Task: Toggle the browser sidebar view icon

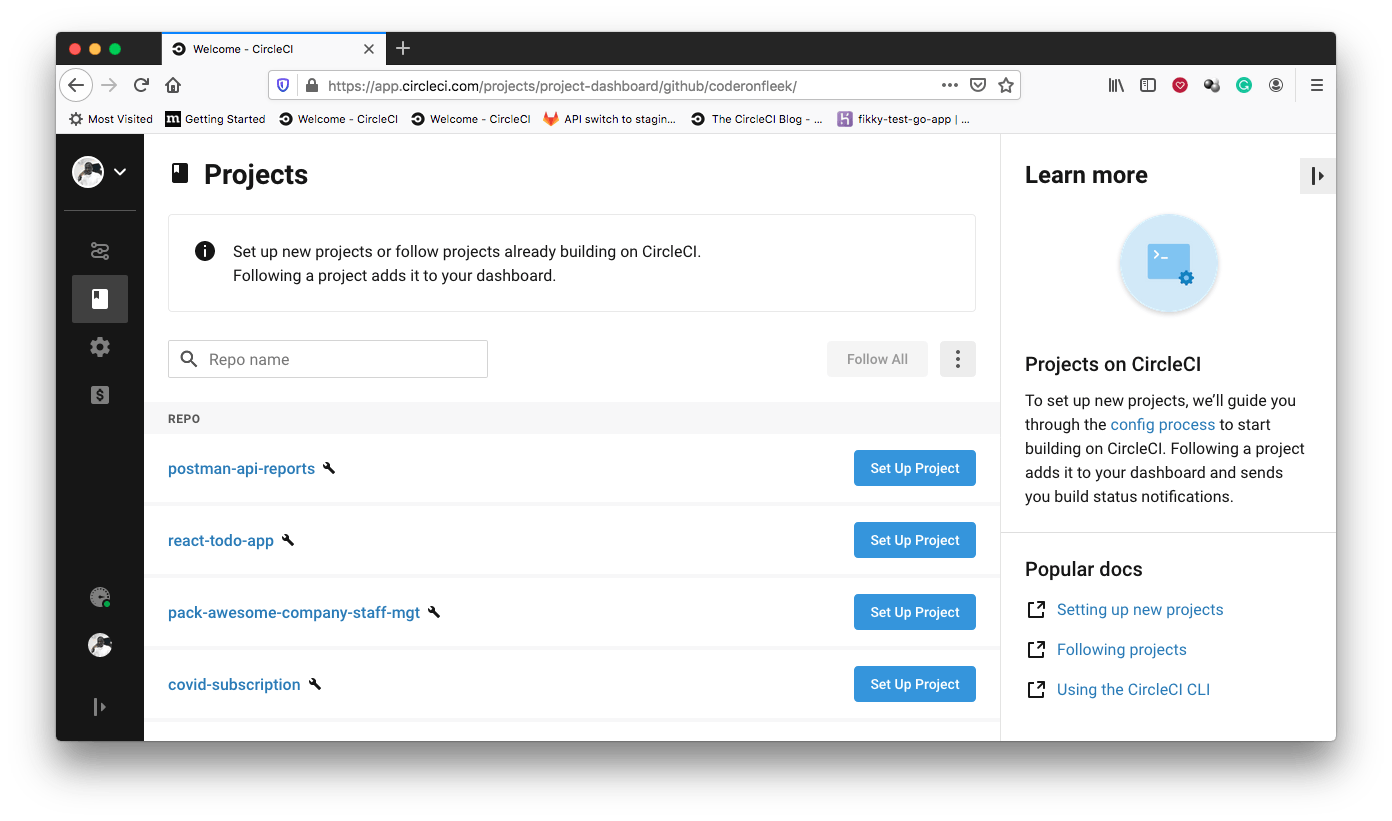Action: point(1147,85)
